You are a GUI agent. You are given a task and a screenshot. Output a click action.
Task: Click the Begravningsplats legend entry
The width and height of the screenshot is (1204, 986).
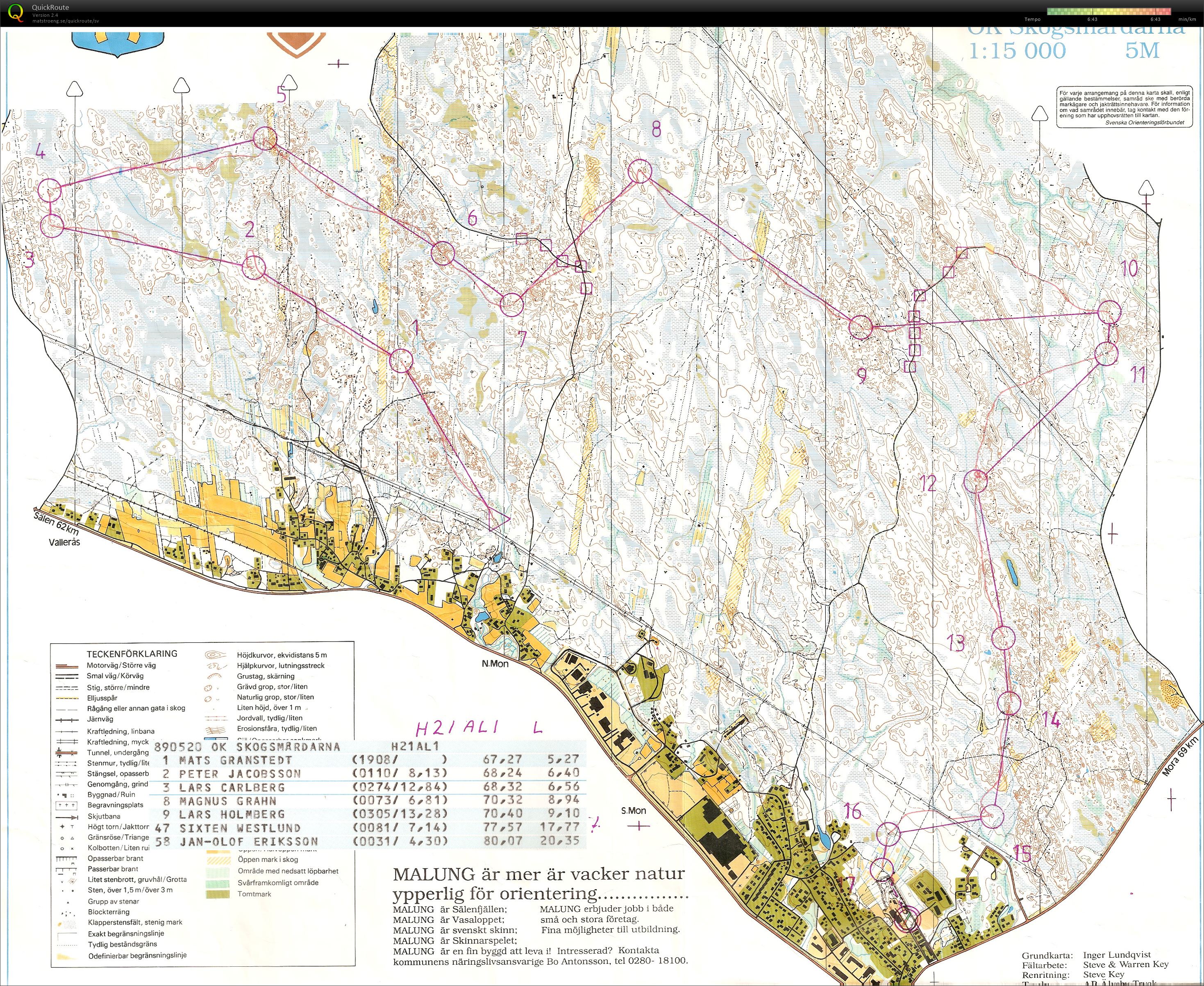coord(115,805)
